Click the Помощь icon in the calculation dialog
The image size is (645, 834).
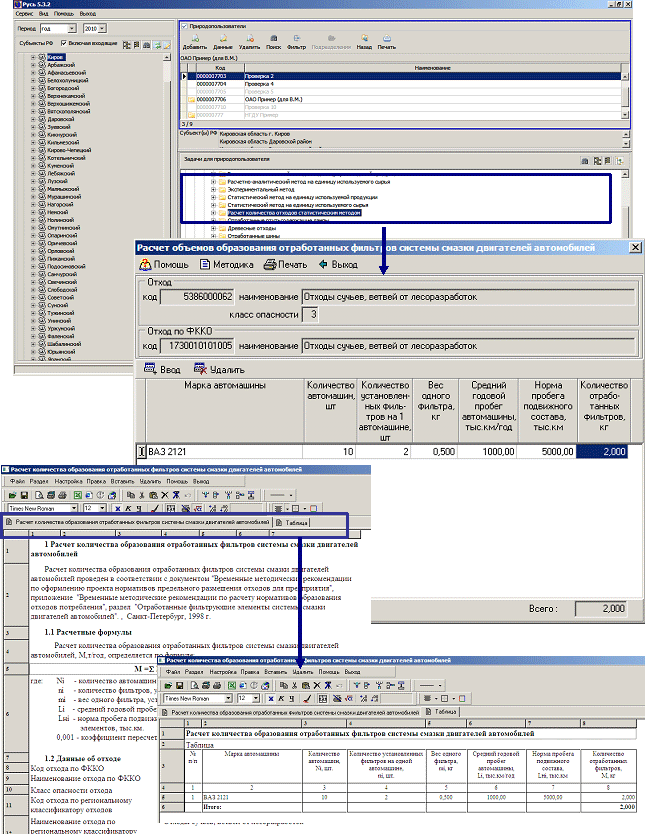(x=146, y=265)
